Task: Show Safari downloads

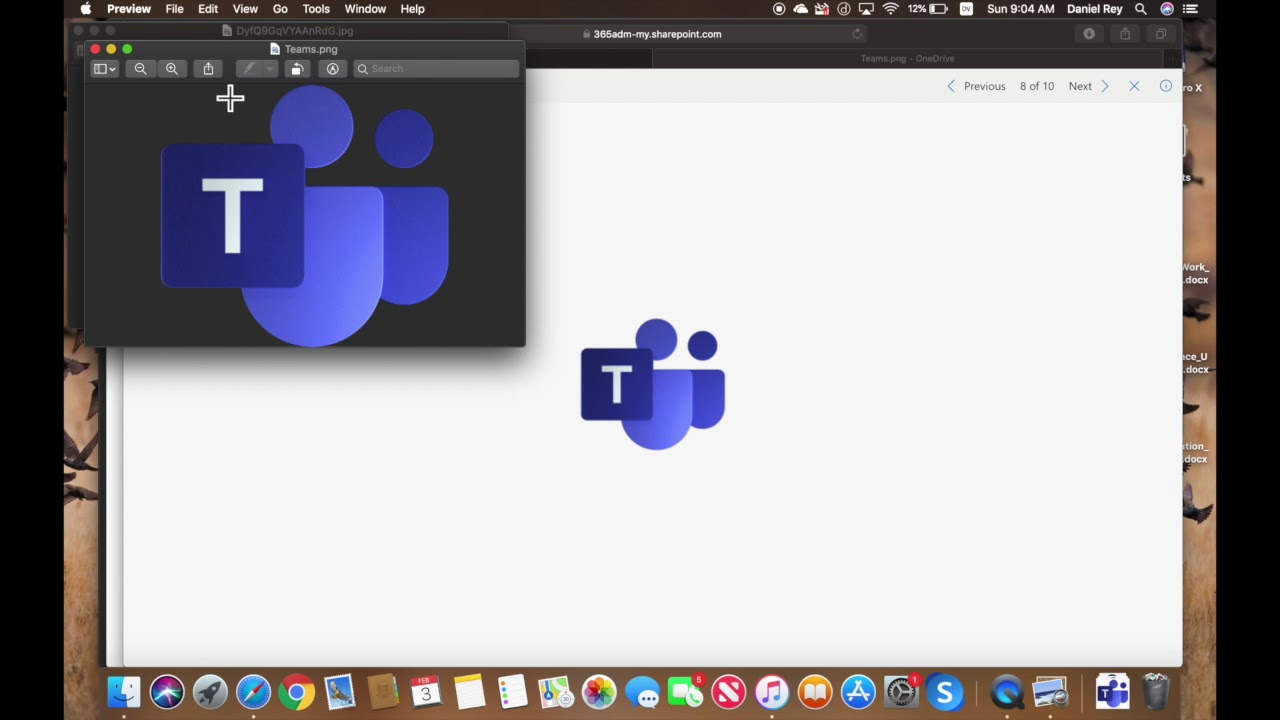Action: pos(1089,34)
